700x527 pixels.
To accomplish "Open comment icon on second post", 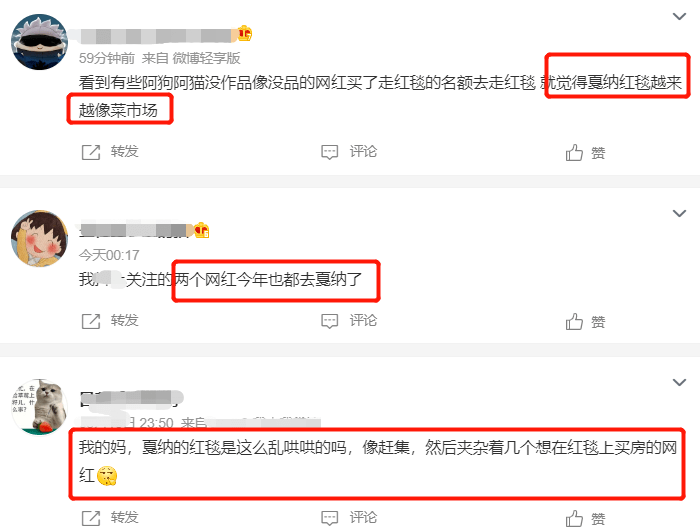I will tap(329, 321).
